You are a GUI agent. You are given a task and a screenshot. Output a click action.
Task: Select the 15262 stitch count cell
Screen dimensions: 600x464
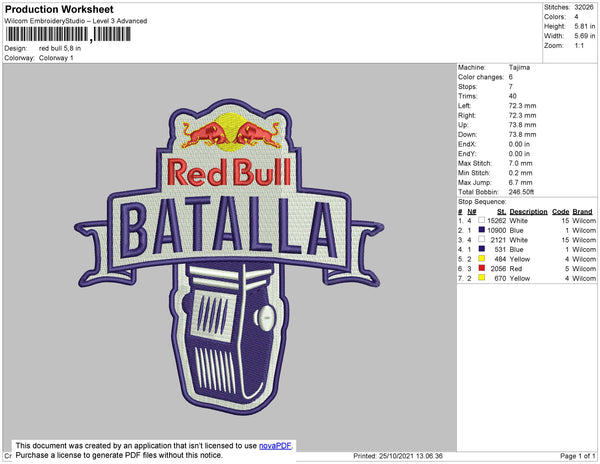coord(496,221)
